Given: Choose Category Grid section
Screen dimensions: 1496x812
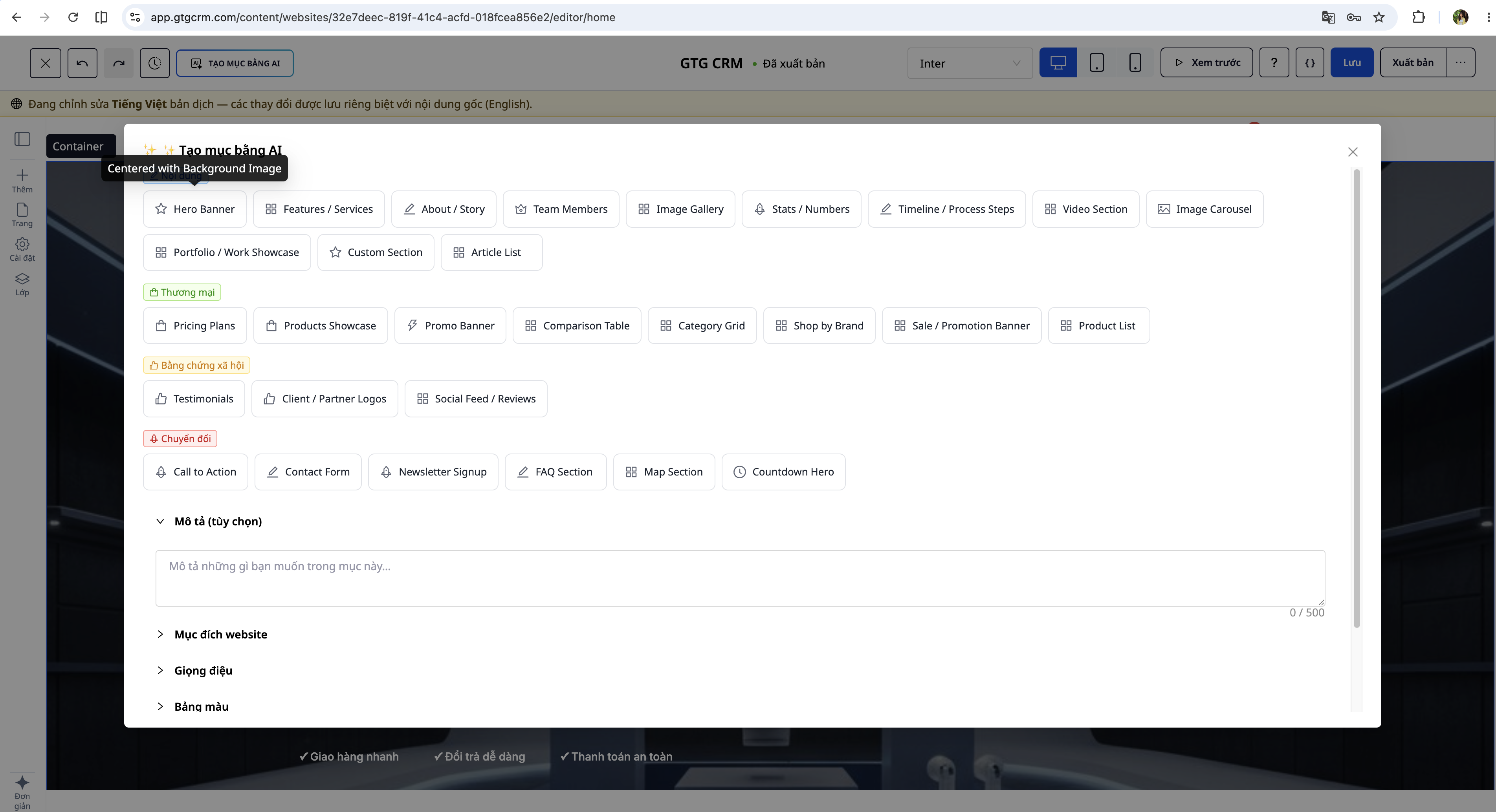Looking at the screenshot, I should coord(702,326).
